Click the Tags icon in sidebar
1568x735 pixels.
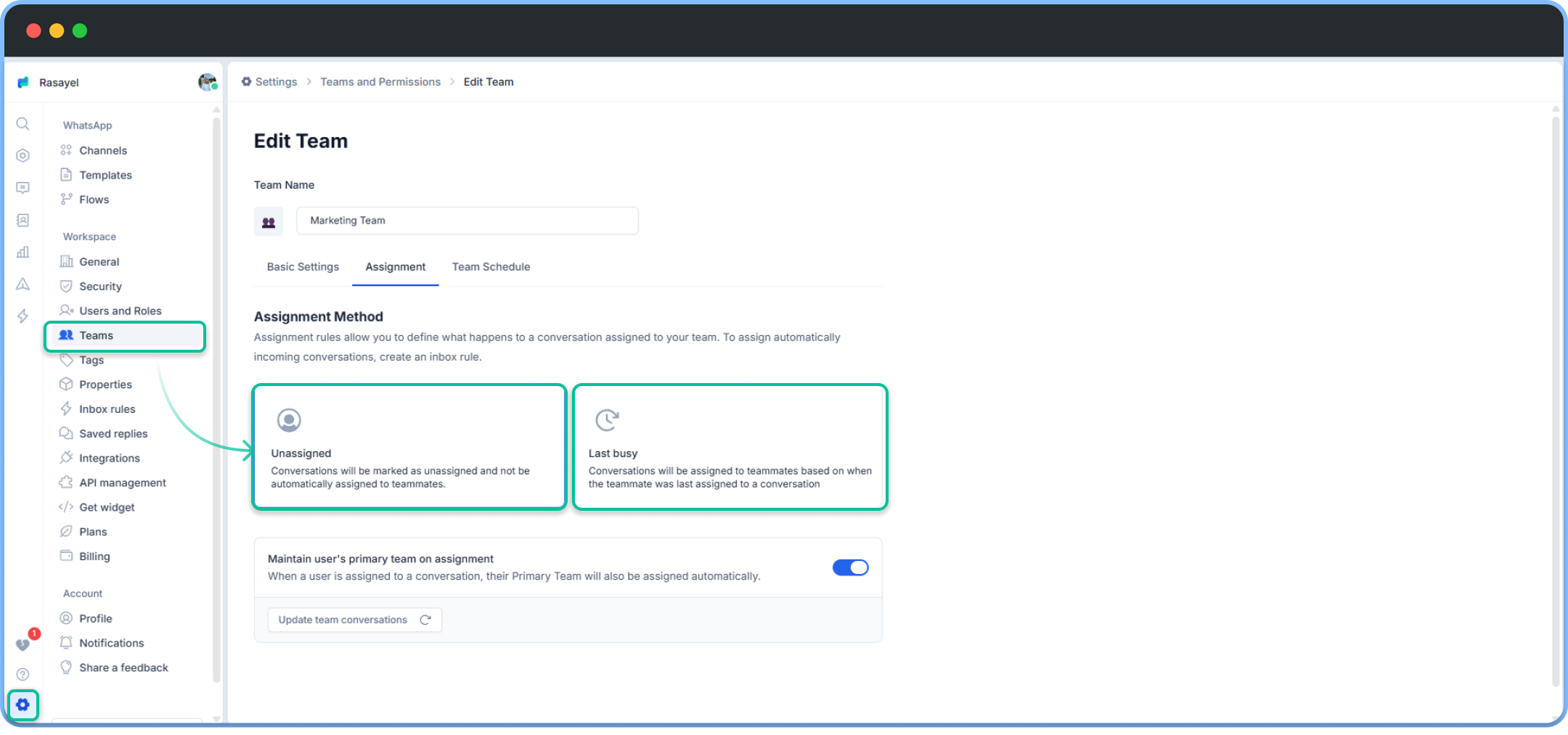click(x=66, y=360)
